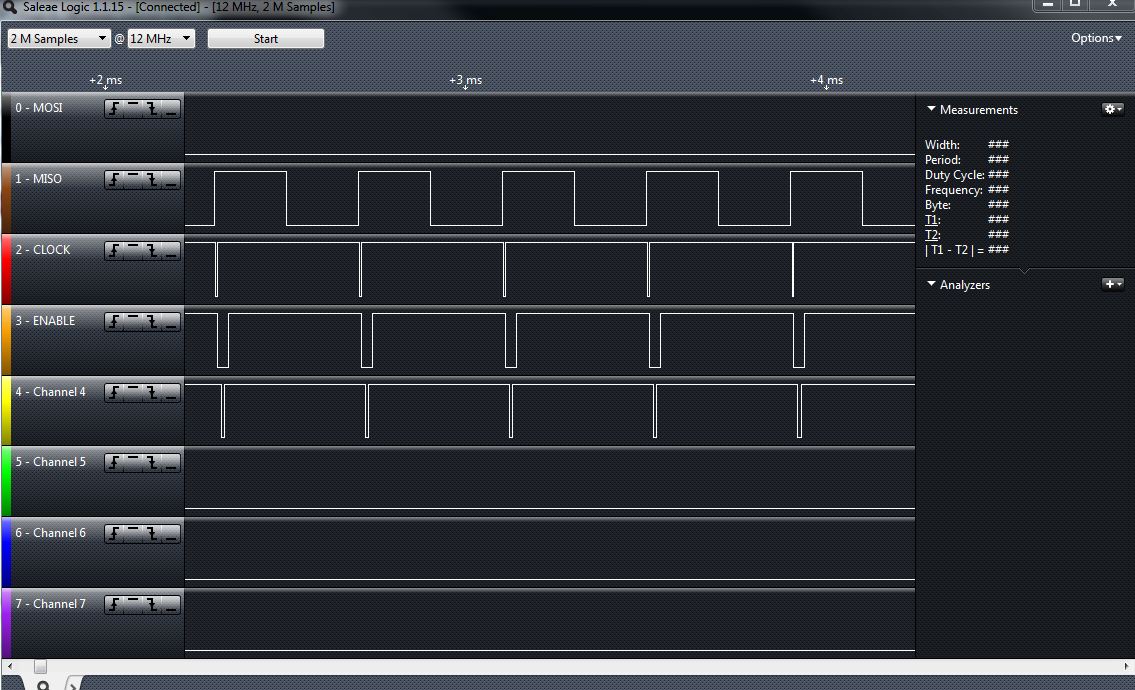Set rising edge trigger on 2 - CLOCK
This screenshot has height=690, width=1135.
[x=114, y=251]
